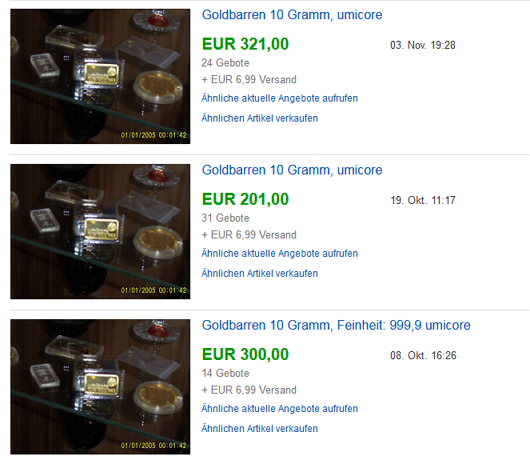Viewport: 530px width, 460px height.
Task: Open Goldbarren 10 Gramm title ending 03. Nov.
Action: (x=292, y=15)
